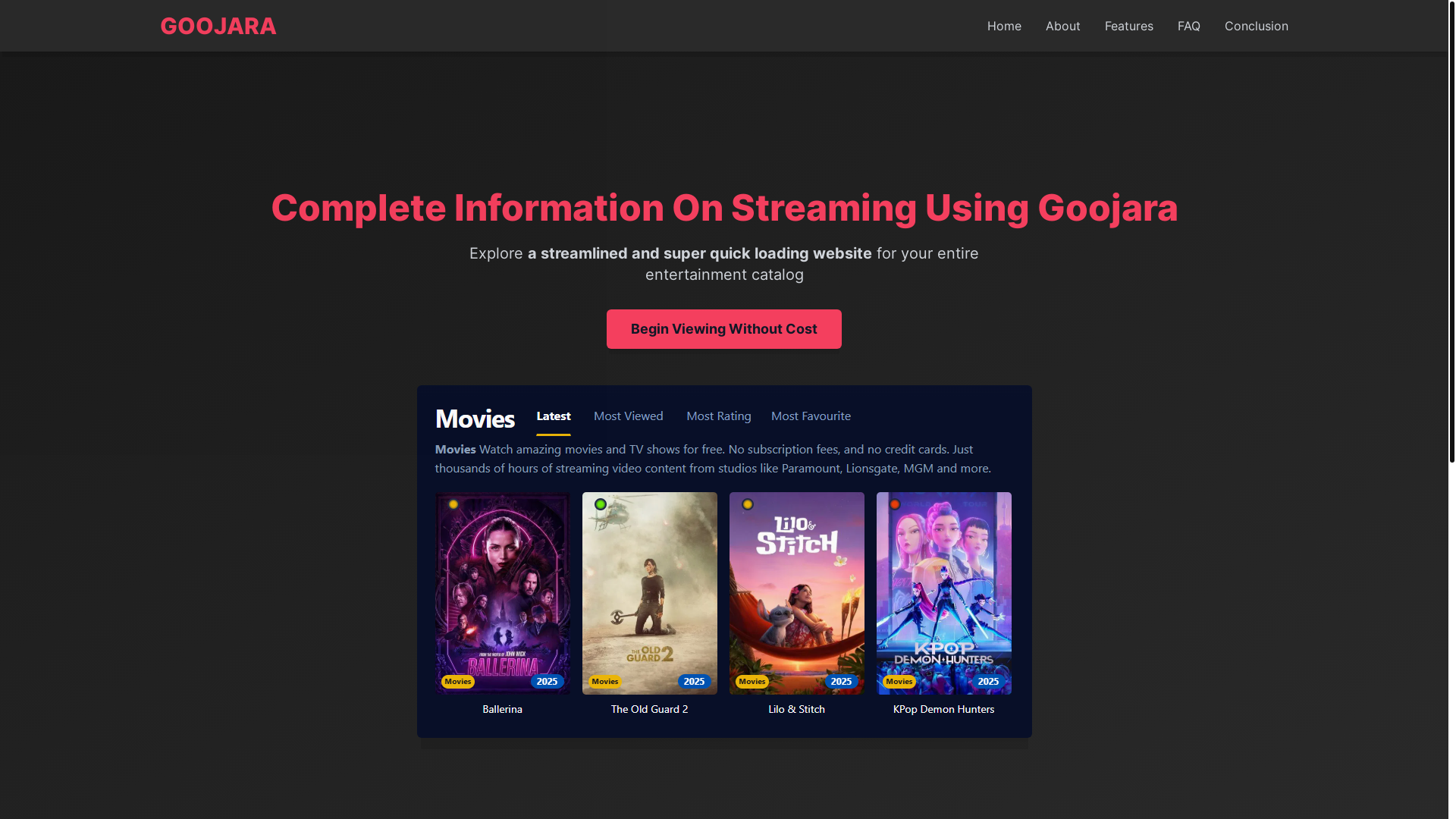Open the Lilo & Stitch poster

[796, 593]
